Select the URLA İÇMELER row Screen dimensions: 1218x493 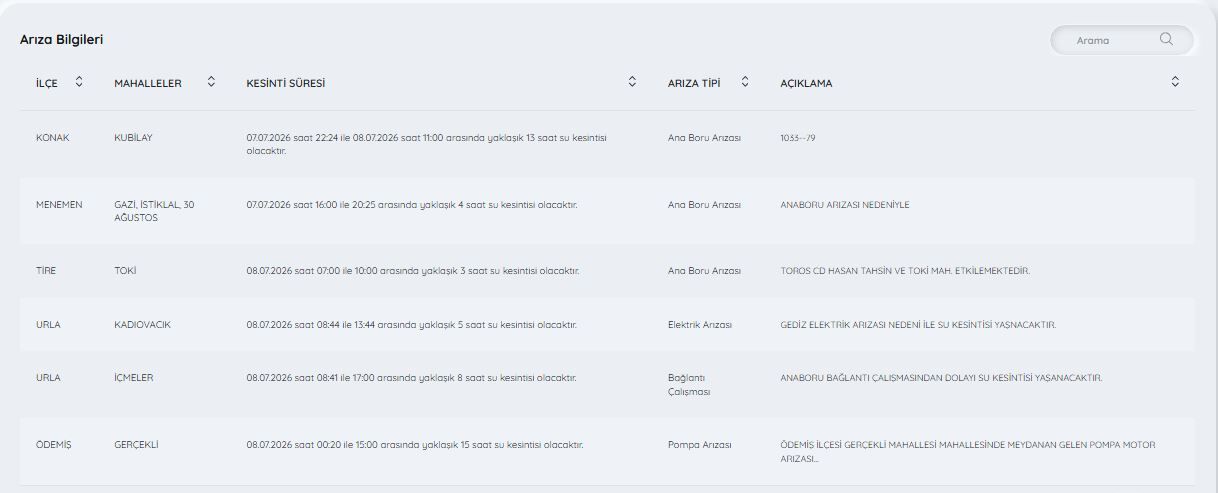[607, 384]
